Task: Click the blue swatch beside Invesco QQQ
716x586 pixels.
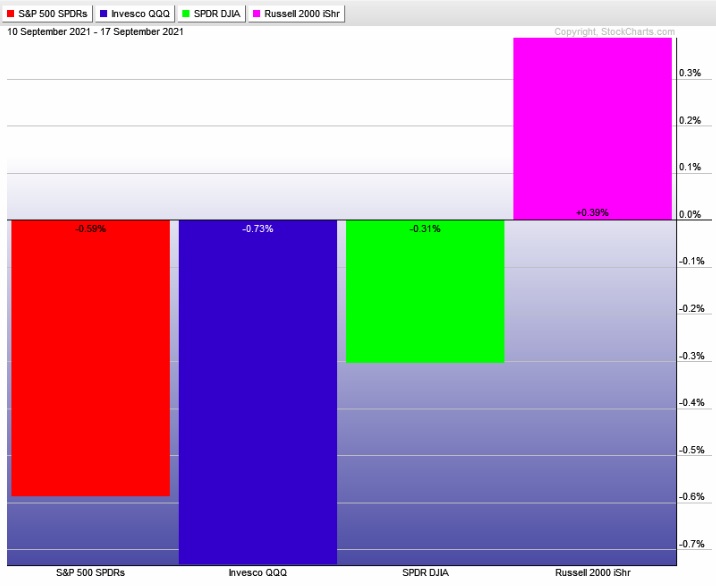Action: click(x=103, y=14)
